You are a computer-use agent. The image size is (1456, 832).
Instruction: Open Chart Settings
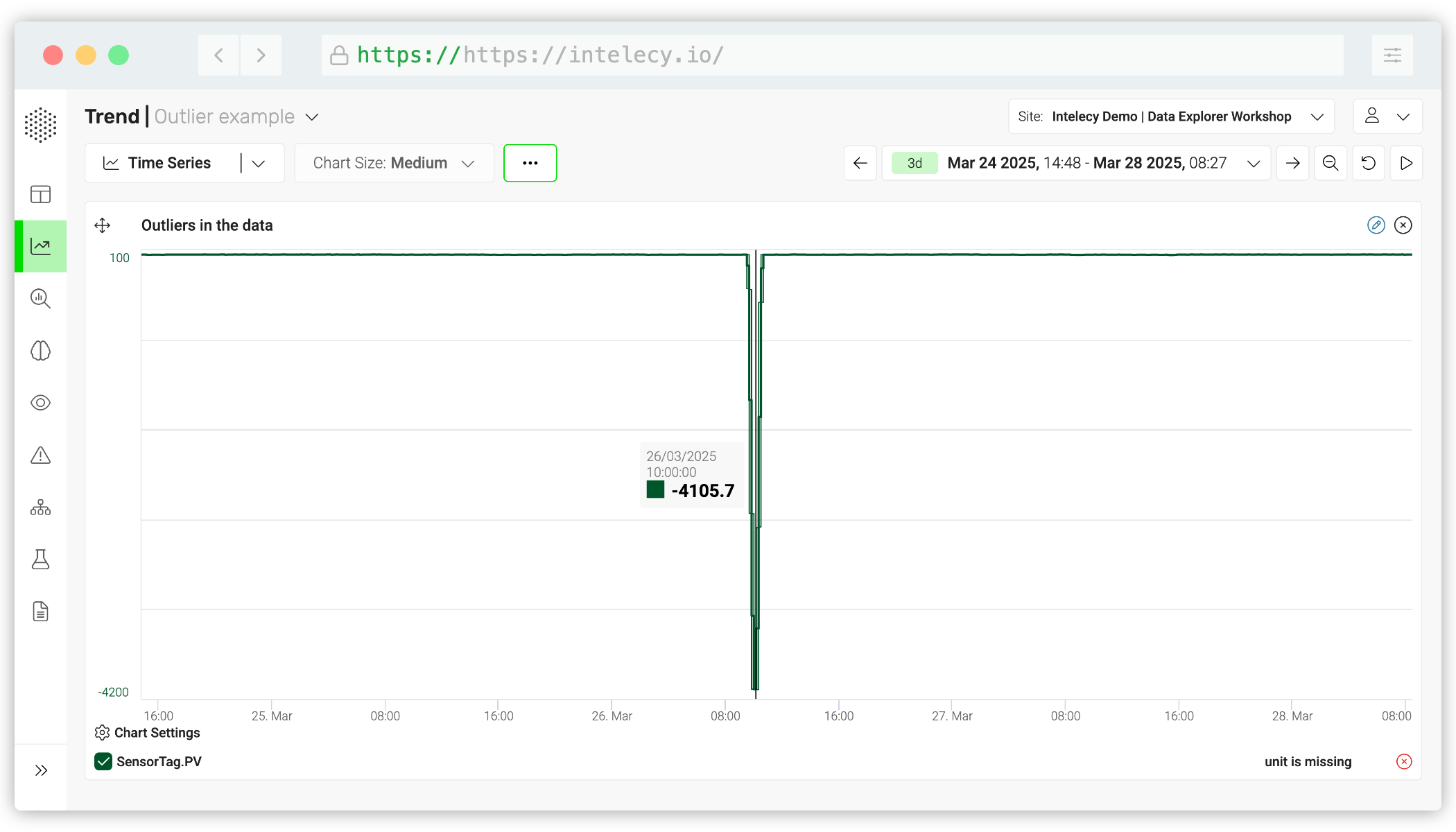tap(148, 733)
